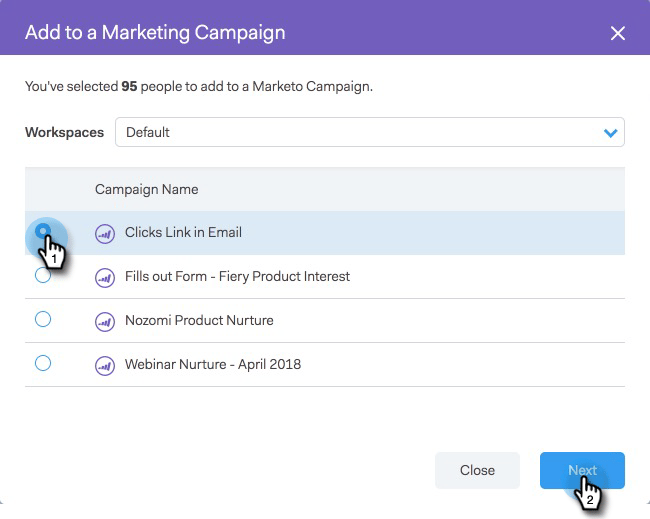
Task: Click the Fills out Form - Fiery Product Interest name
Action: pyautogui.click(x=237, y=277)
